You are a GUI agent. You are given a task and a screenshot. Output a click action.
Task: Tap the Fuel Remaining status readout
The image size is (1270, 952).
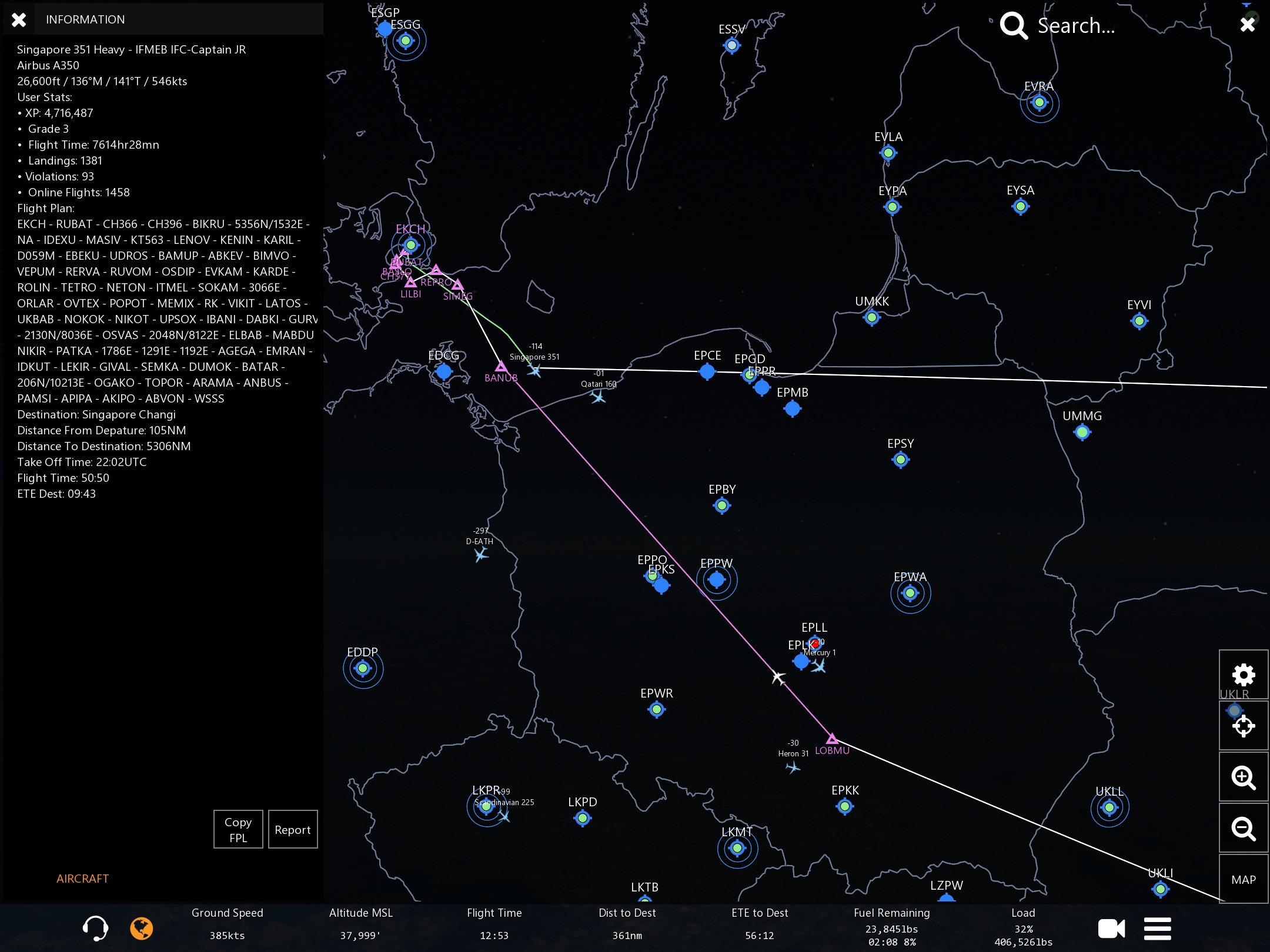pyautogui.click(x=891, y=928)
